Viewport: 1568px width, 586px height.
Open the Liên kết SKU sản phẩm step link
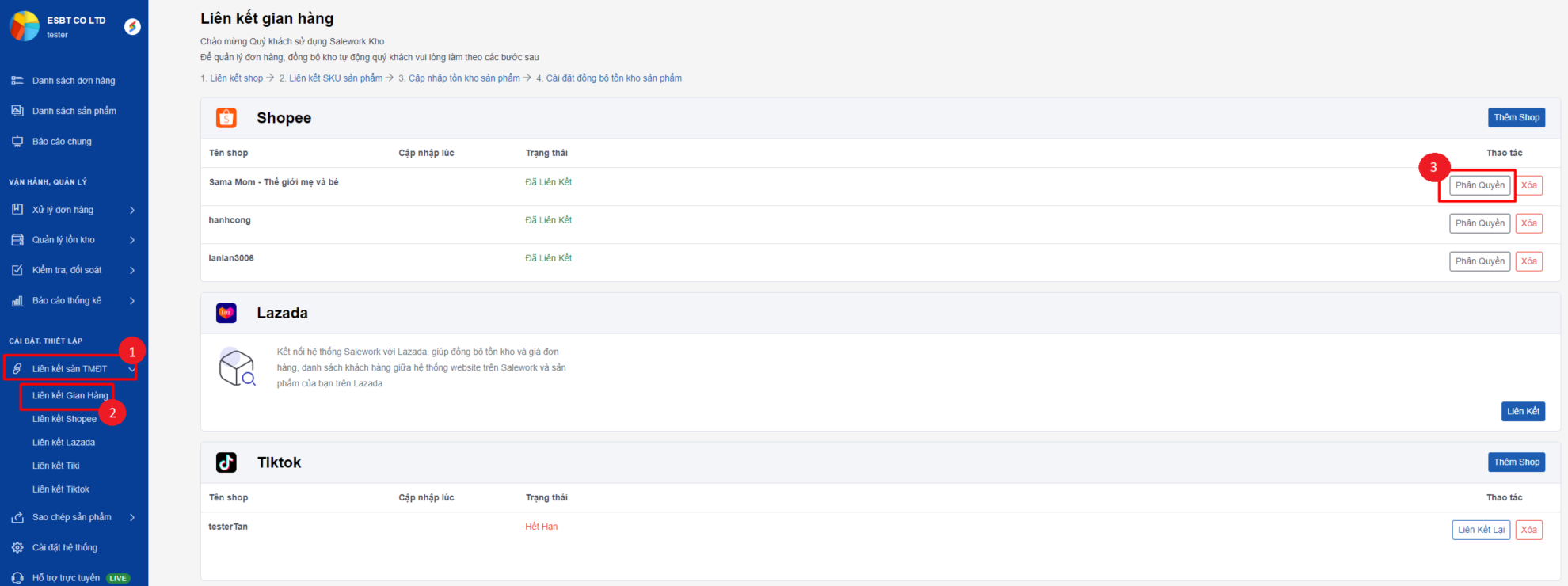point(335,78)
